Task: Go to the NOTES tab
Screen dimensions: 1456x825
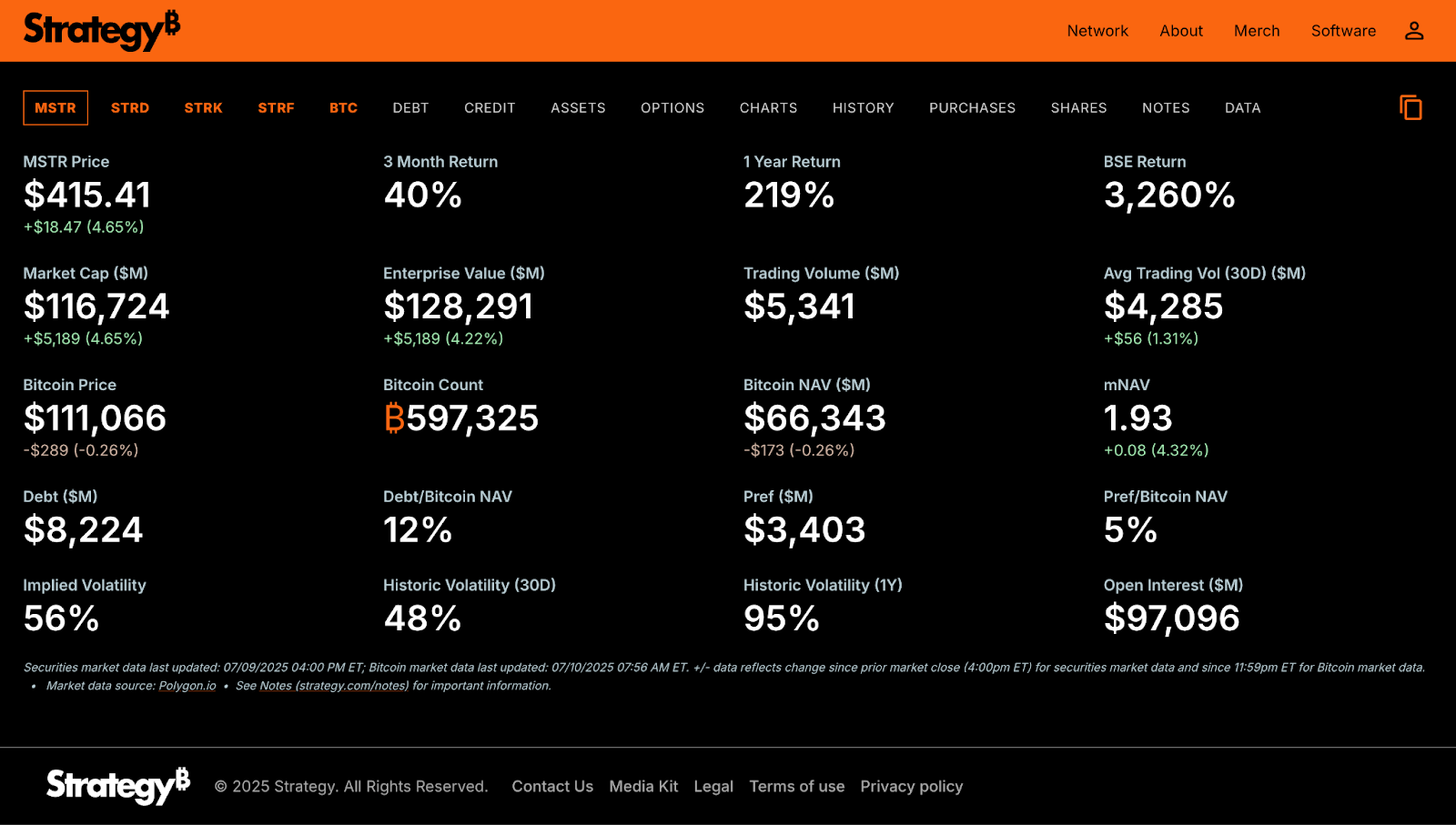Action: pyautogui.click(x=1166, y=107)
